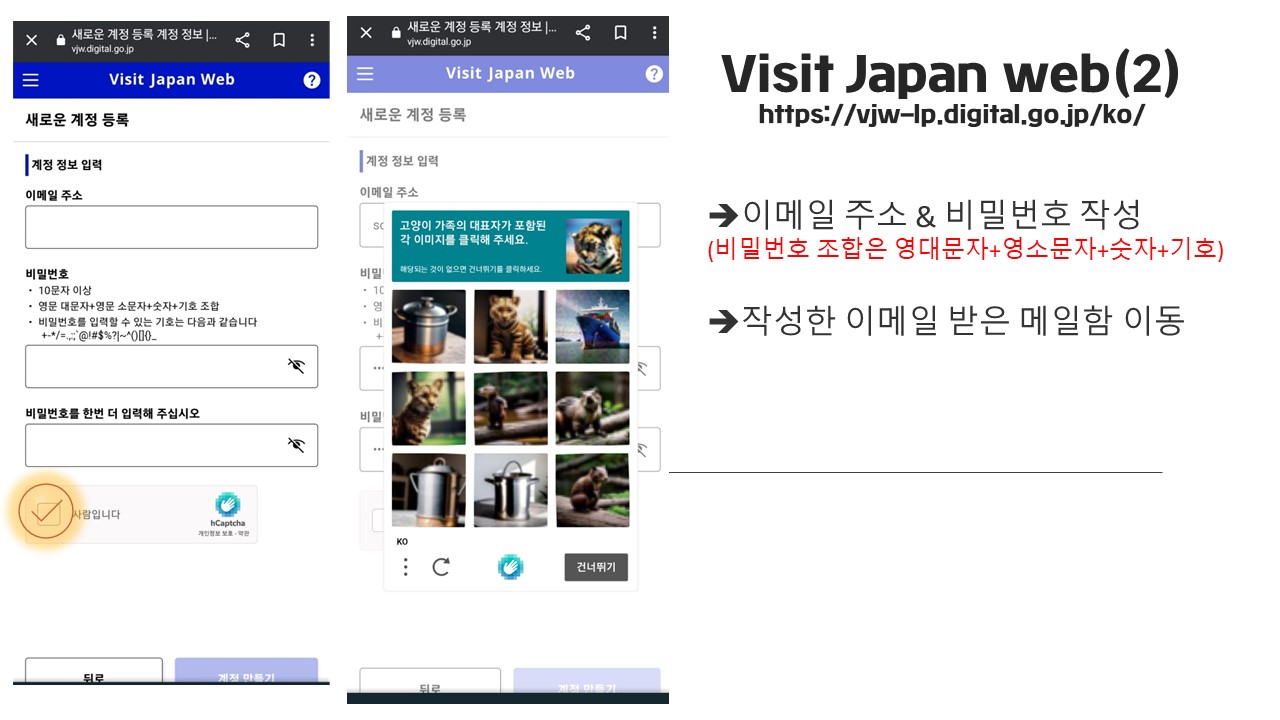Check the hCaptcha human verification checkbox

click(x=47, y=514)
